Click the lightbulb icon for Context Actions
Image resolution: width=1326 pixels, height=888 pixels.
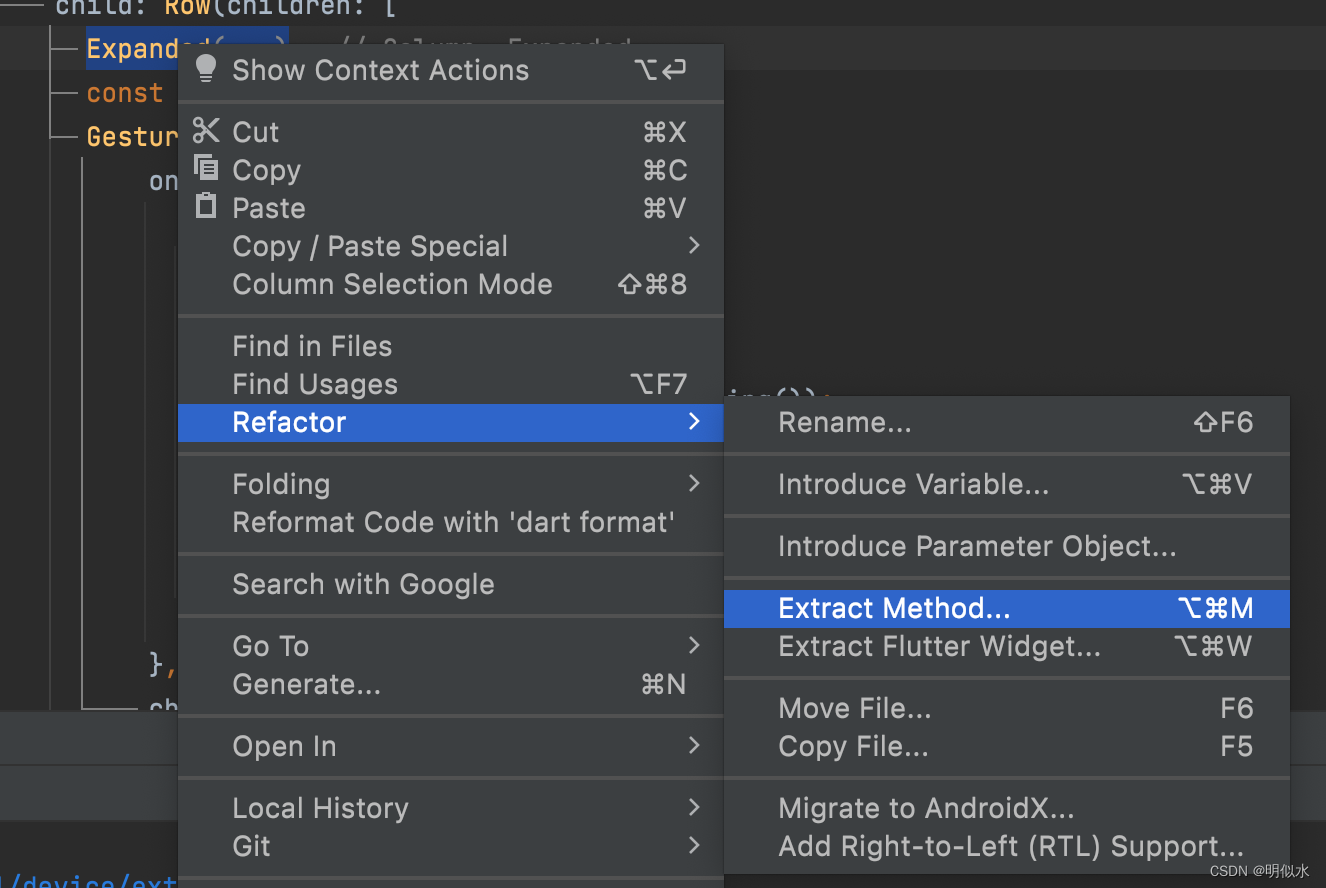[x=206, y=69]
